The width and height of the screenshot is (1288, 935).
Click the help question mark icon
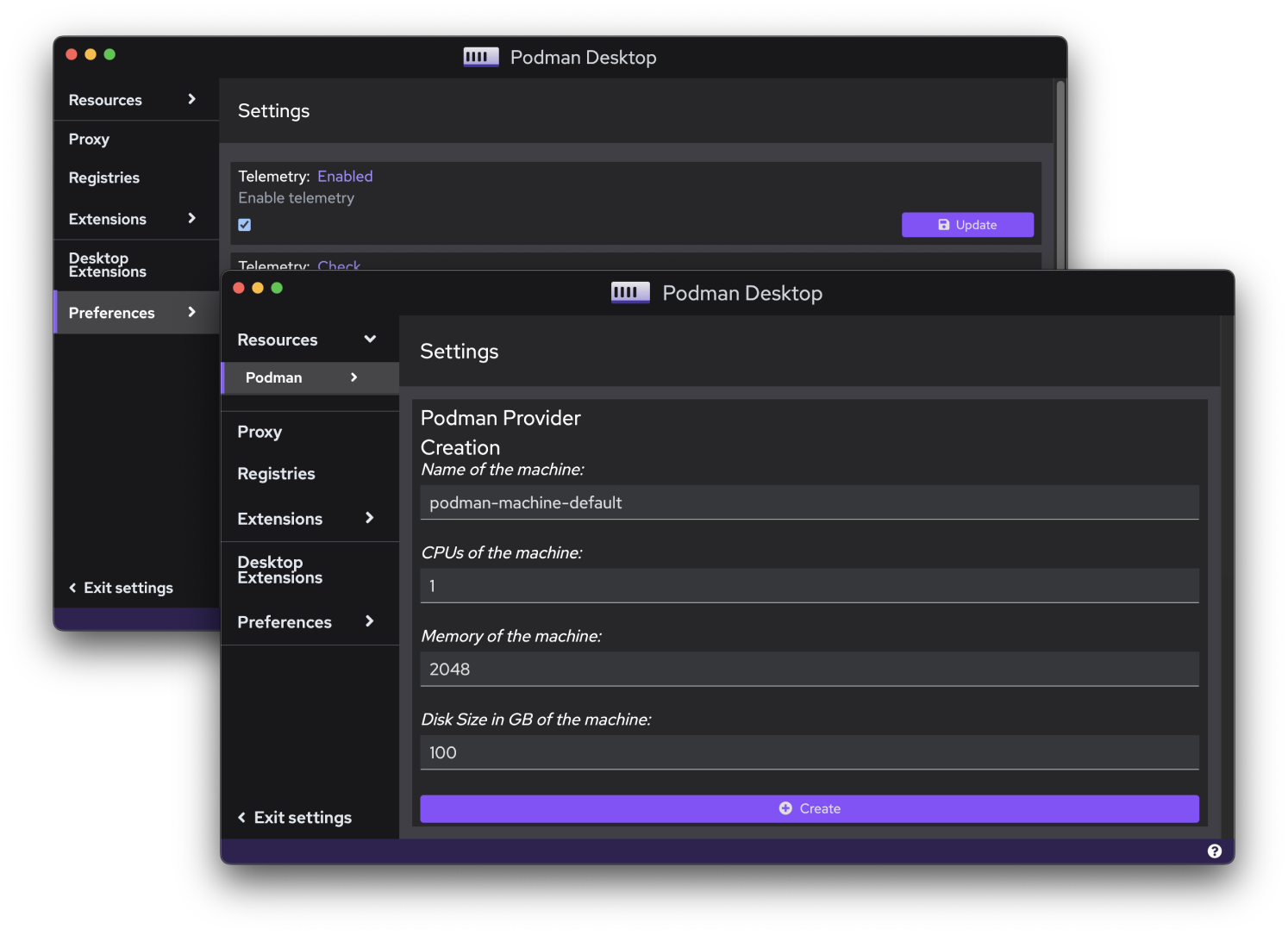[x=1214, y=851]
